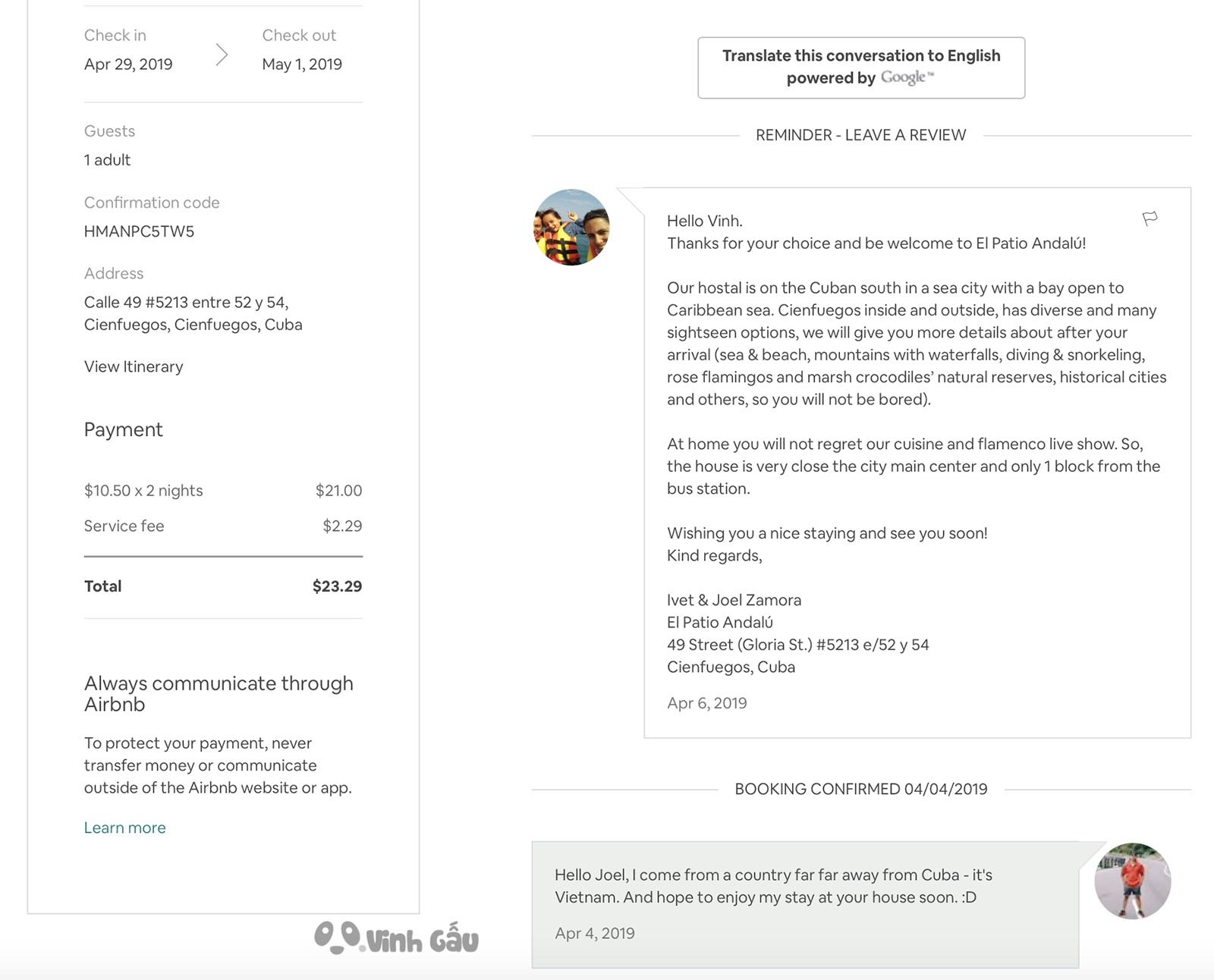
Task: Translate this conversation to English
Action: pos(861,68)
